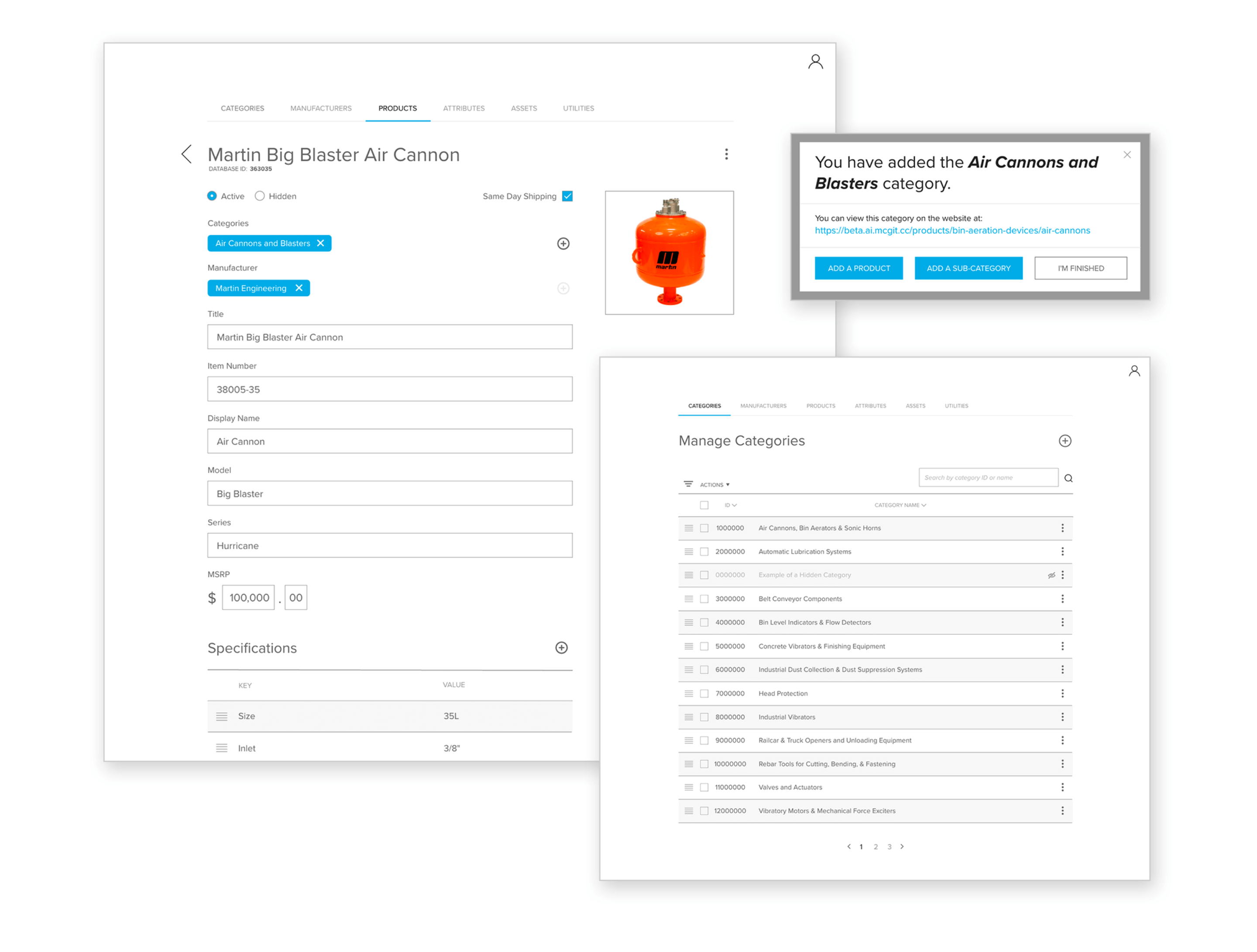Go to previous page with left pagination arrow
The image size is (1257, 952).
coord(848,846)
